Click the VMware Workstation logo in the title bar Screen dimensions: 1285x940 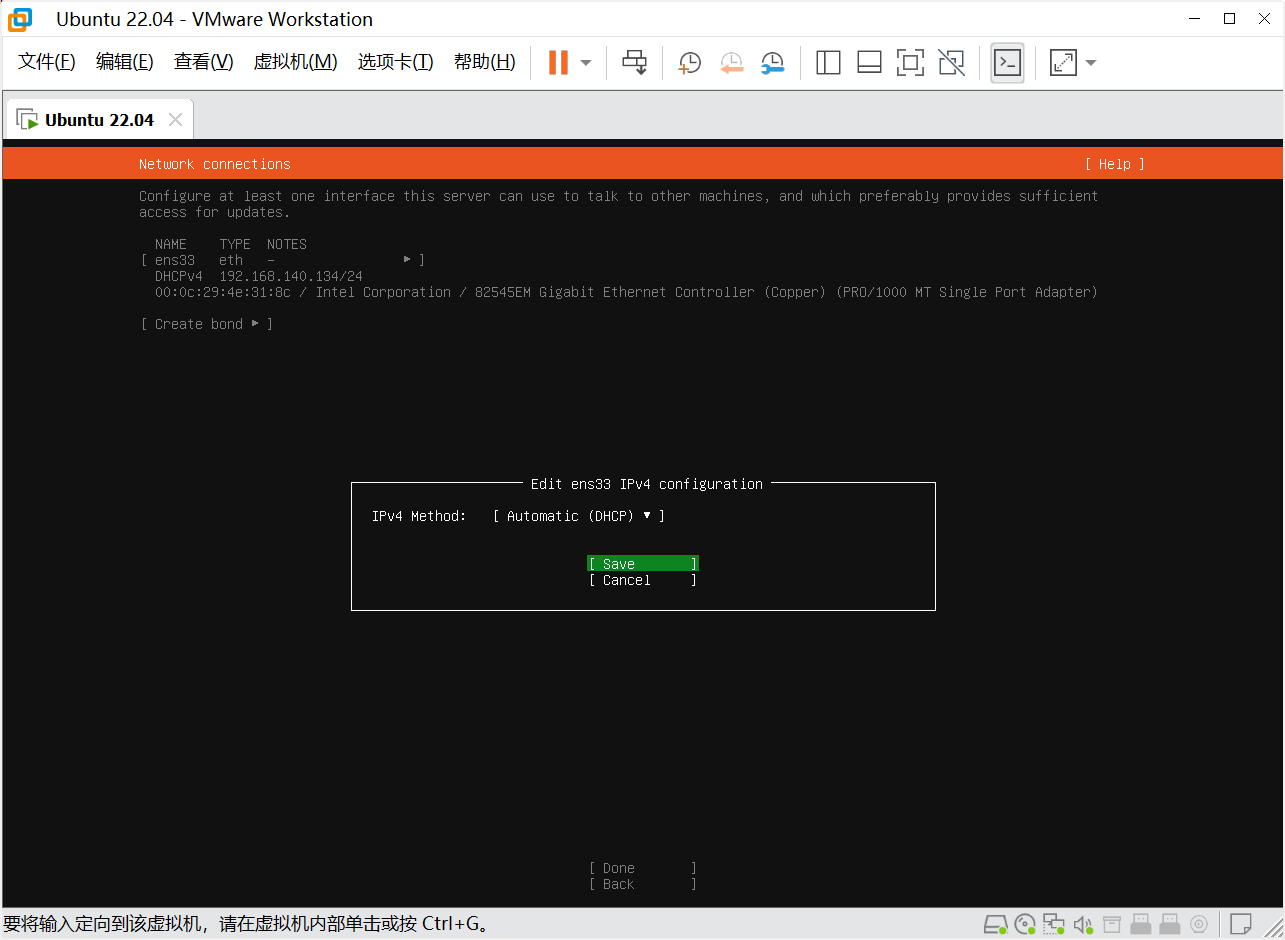[x=20, y=19]
